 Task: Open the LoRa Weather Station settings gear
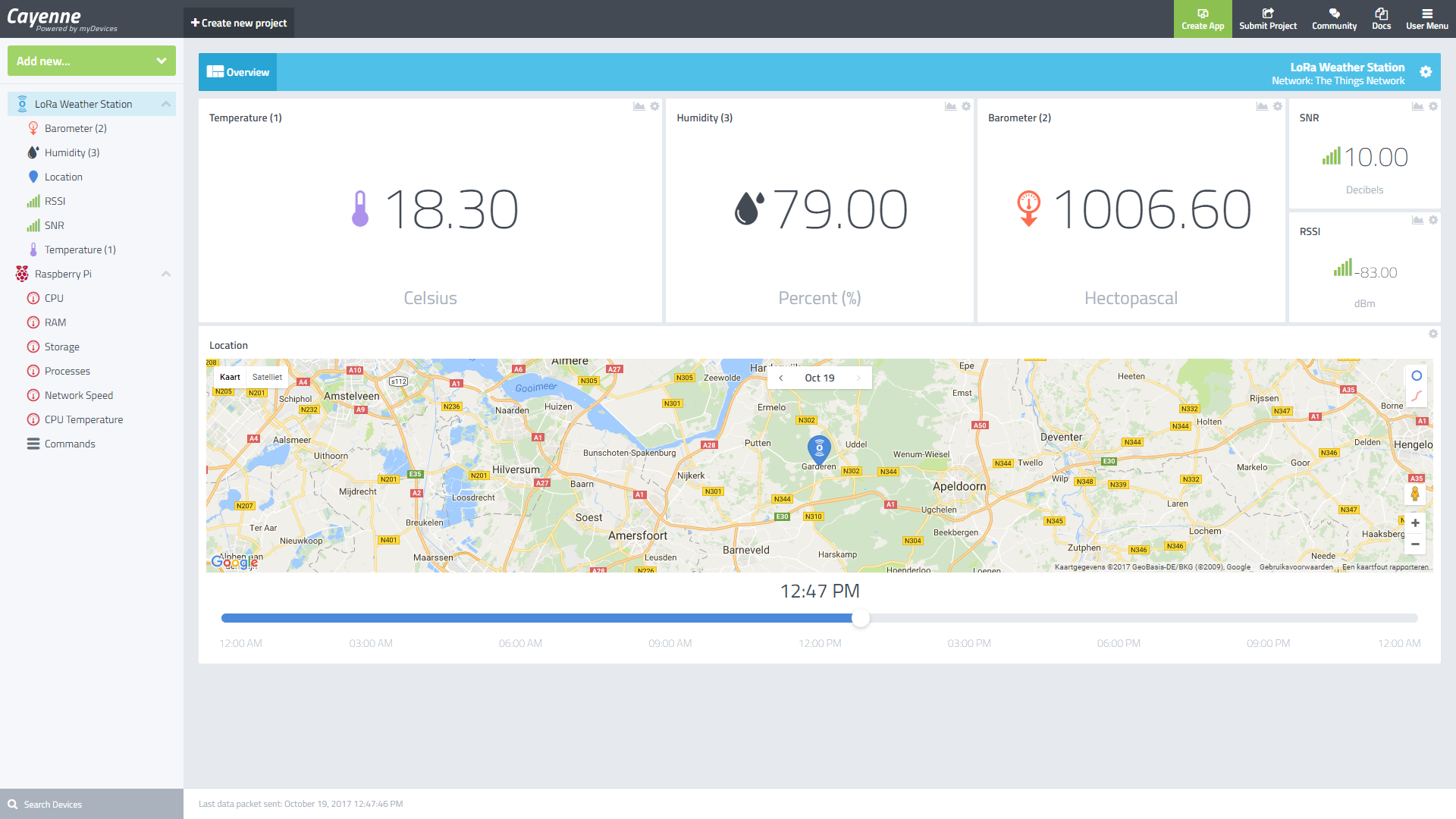pyautogui.click(x=1426, y=72)
